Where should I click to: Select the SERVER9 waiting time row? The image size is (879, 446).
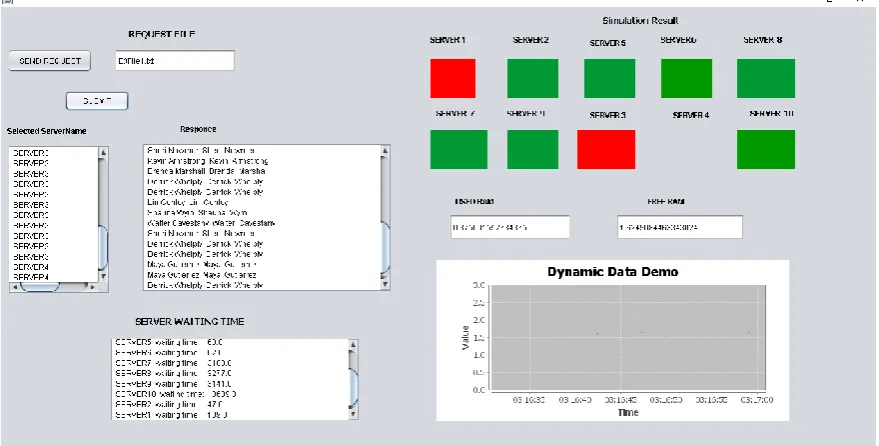tap(230, 384)
